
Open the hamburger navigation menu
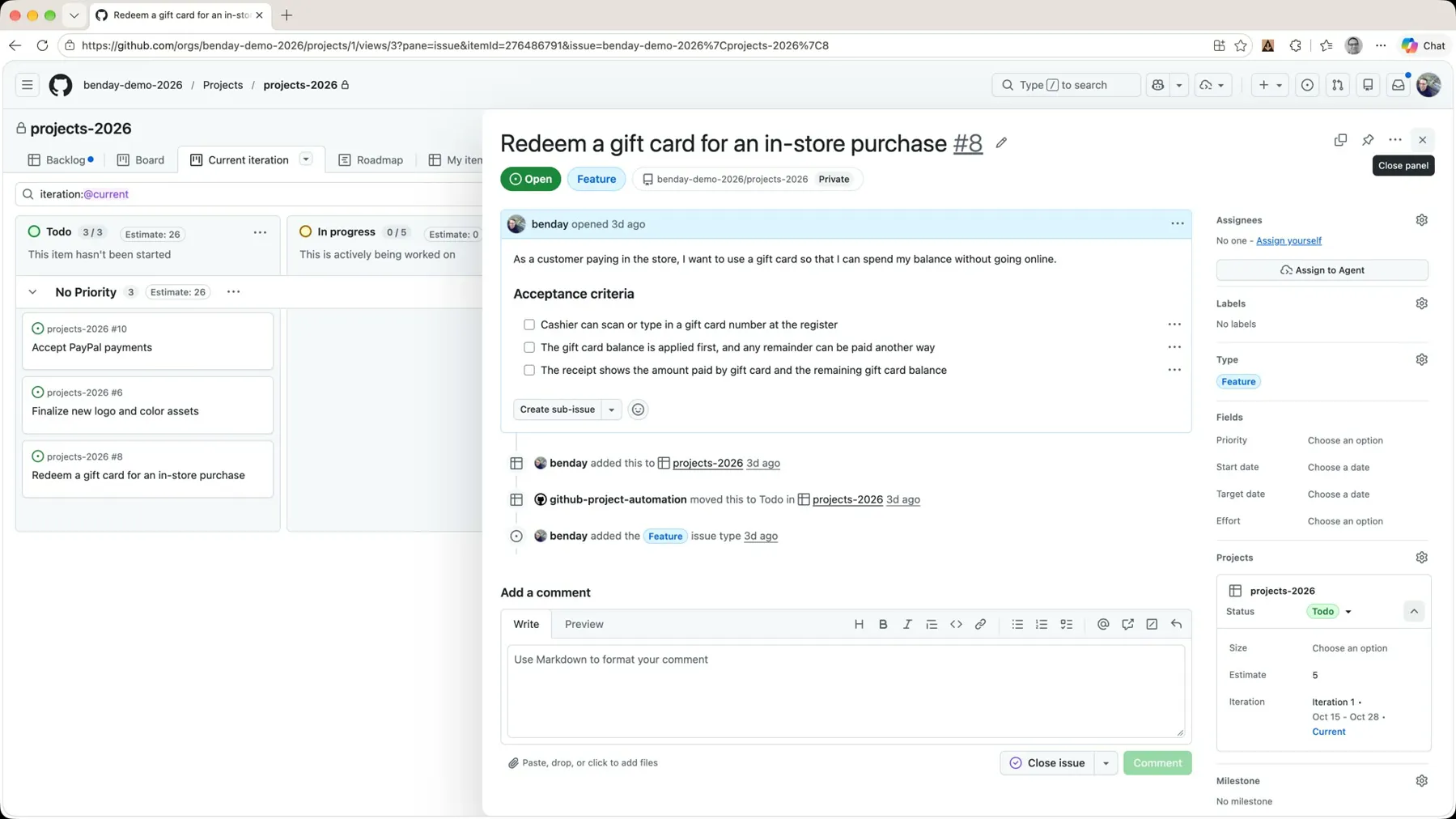28,85
